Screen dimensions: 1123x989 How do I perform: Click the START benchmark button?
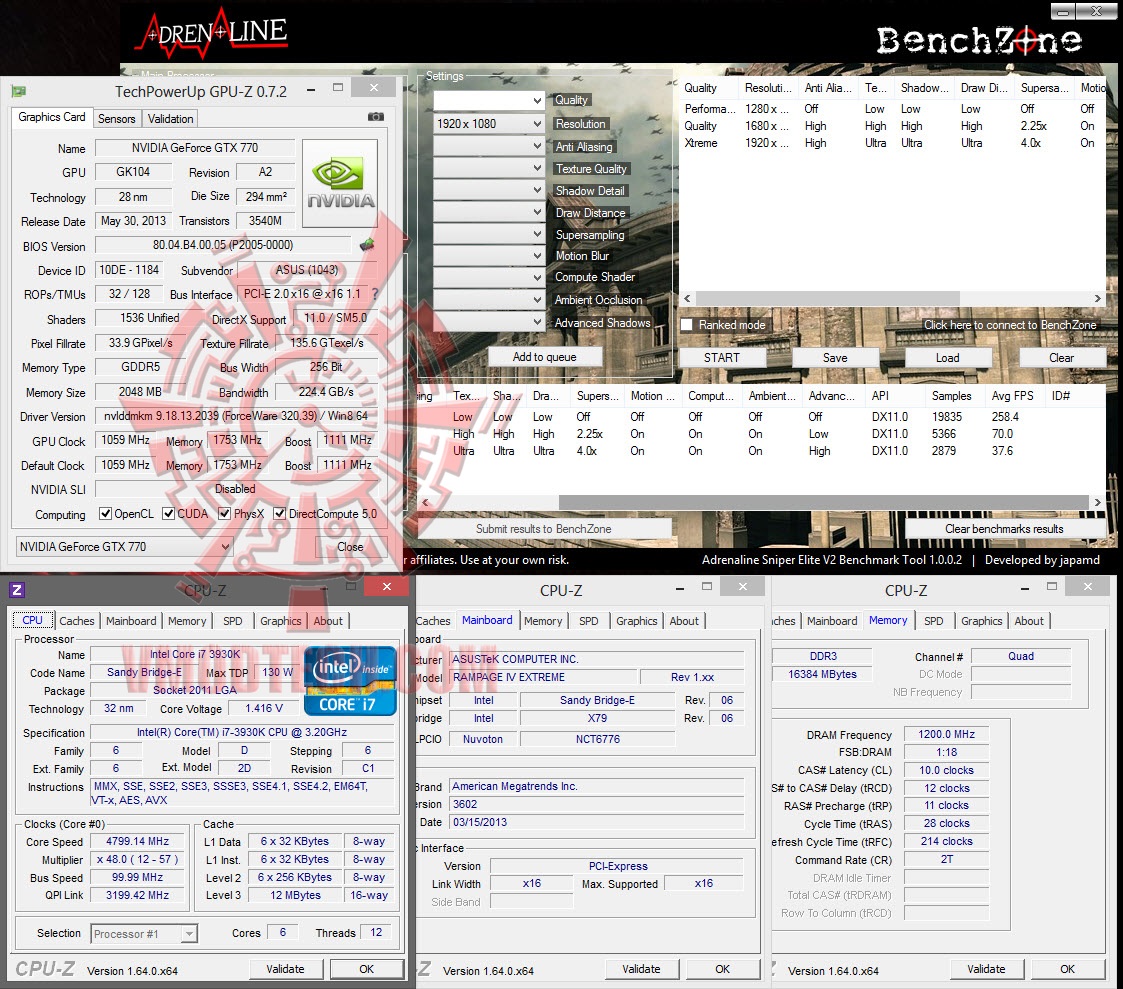tap(722, 357)
